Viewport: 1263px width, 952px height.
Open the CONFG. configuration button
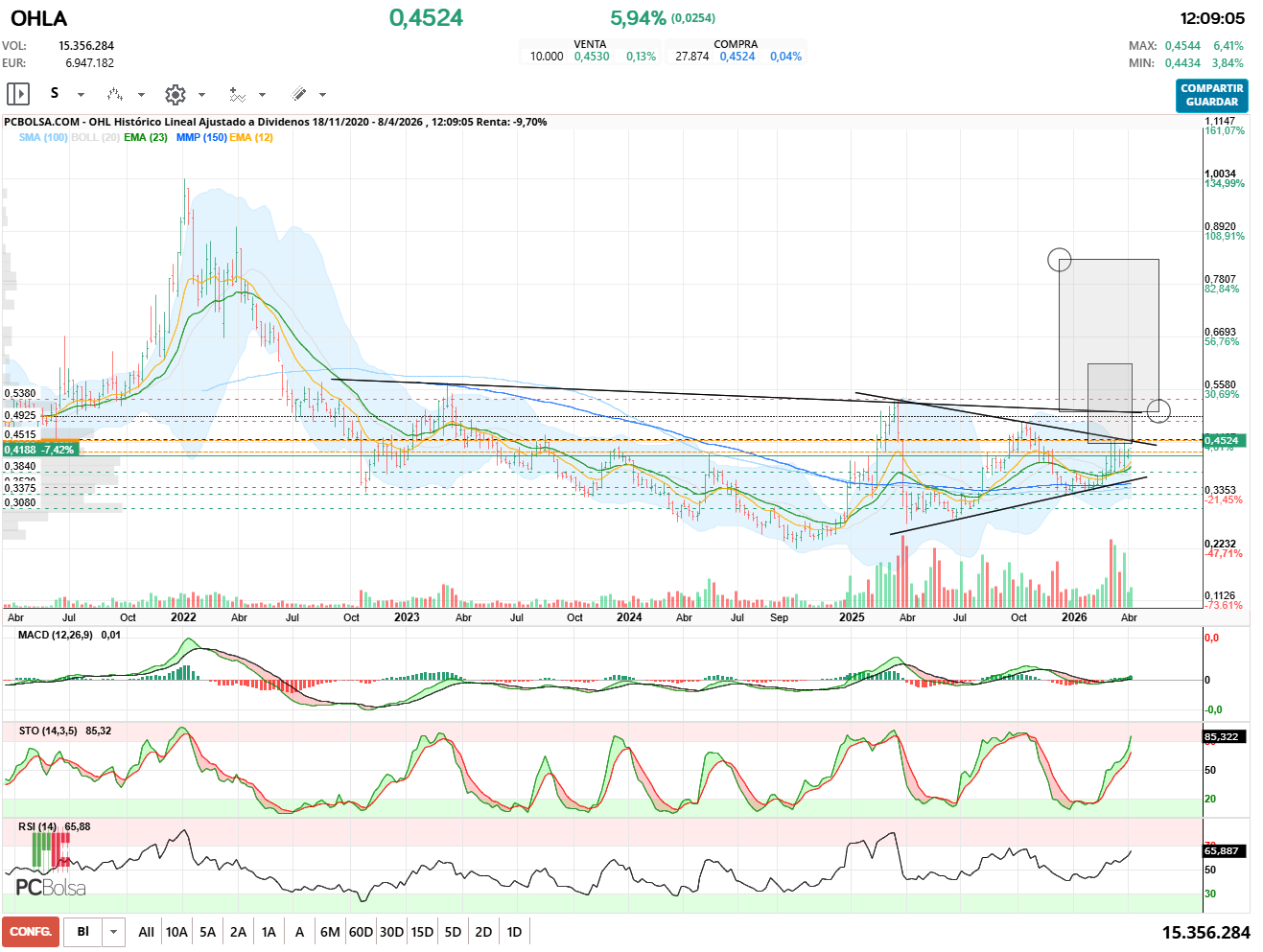coord(31,932)
